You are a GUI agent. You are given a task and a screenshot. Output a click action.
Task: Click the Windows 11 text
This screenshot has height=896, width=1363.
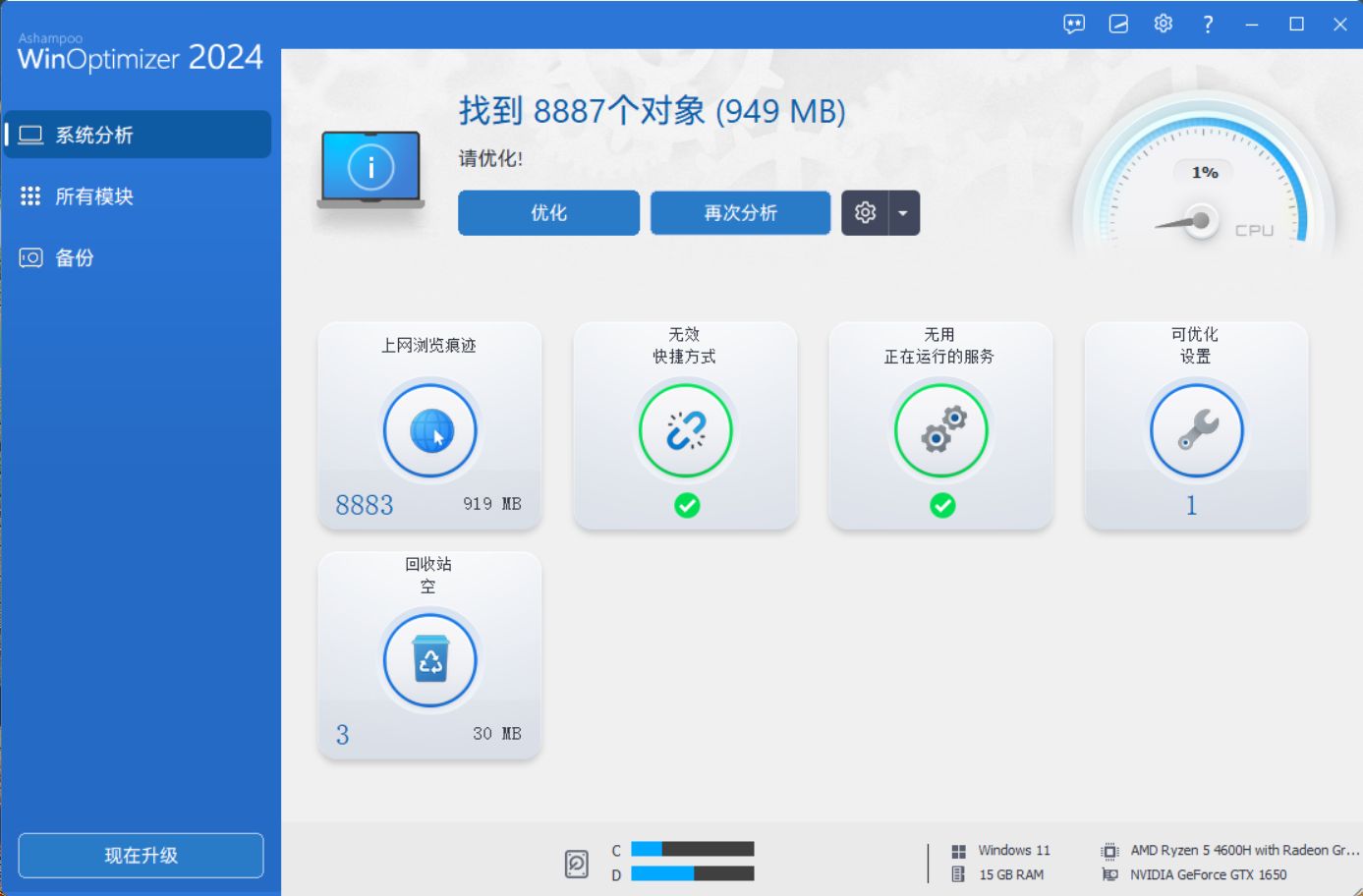coord(1014,851)
